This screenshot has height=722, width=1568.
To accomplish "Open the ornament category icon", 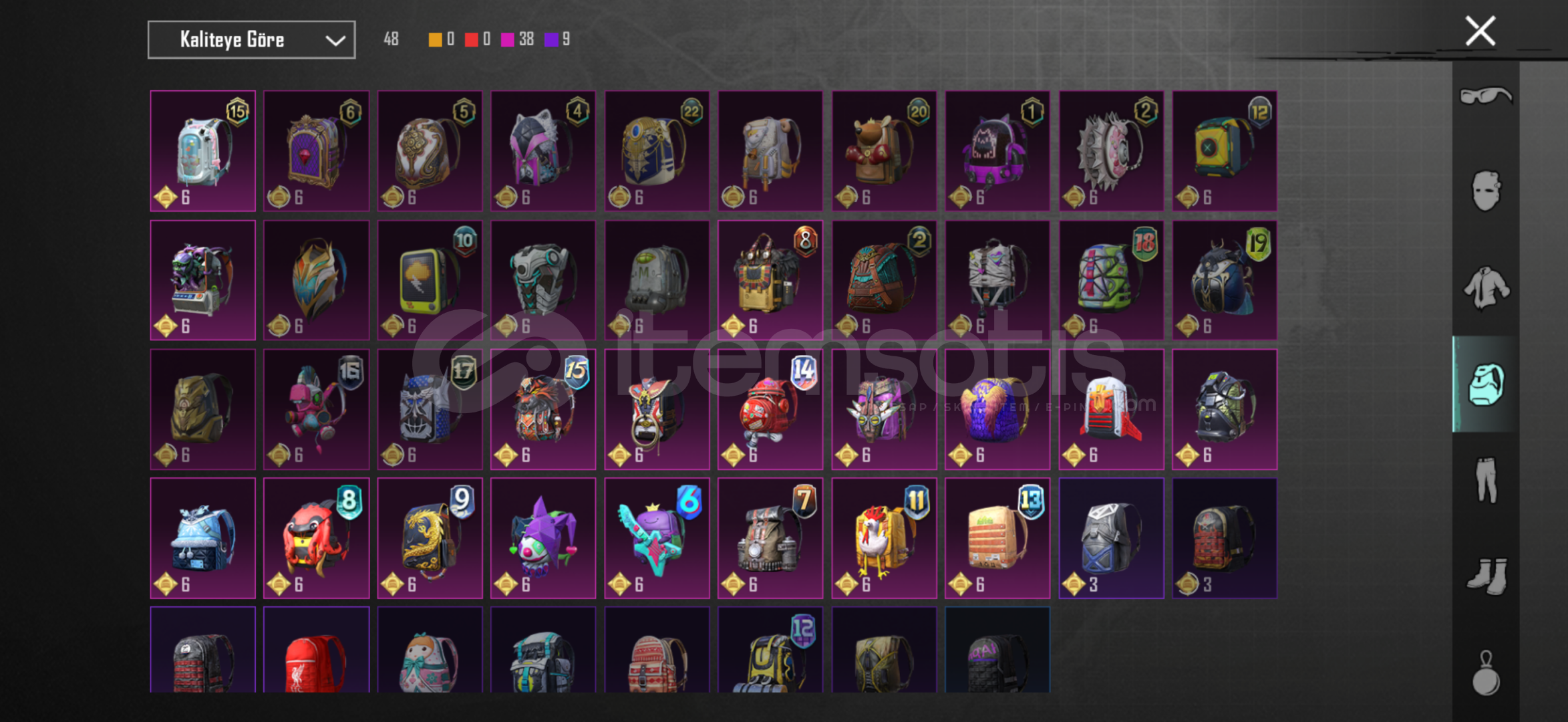I will click(1486, 673).
